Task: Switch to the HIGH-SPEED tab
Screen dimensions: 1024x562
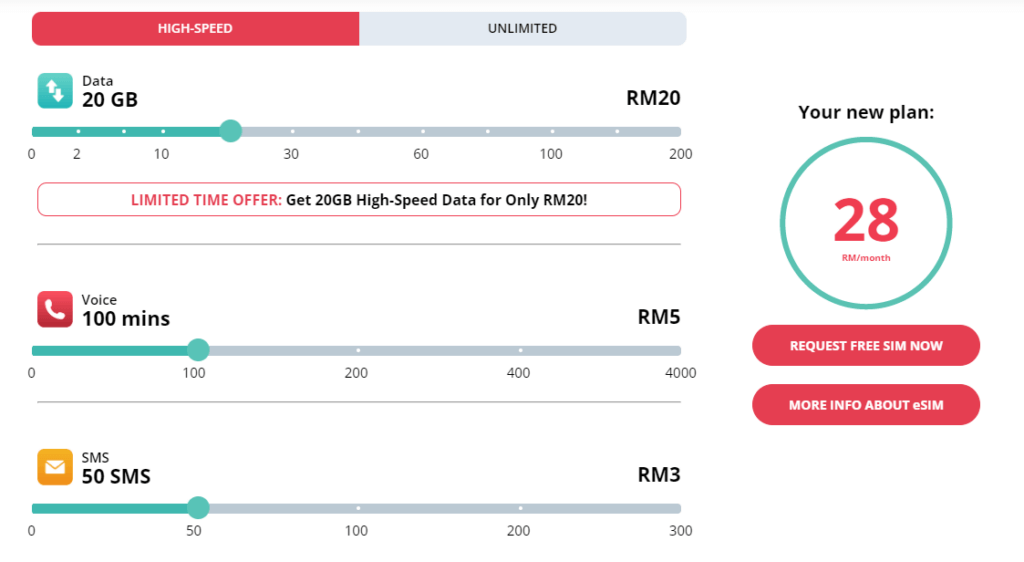Action: pyautogui.click(x=195, y=28)
